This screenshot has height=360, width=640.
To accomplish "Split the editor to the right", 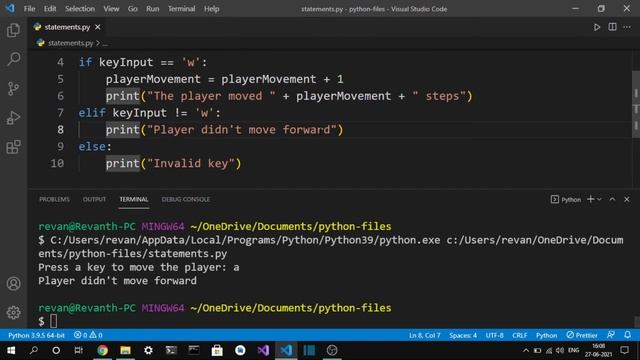I will tap(612, 27).
